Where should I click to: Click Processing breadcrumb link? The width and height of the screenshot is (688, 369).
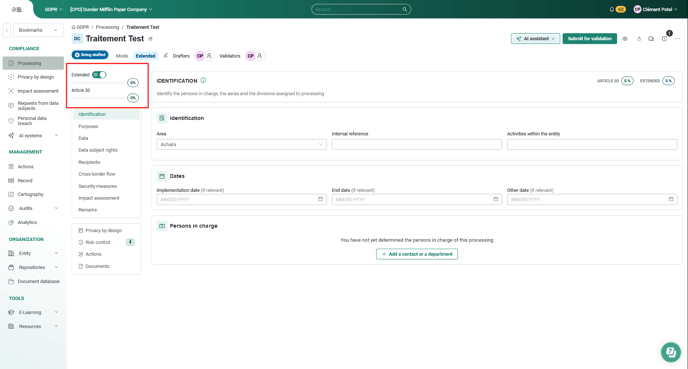(x=107, y=27)
